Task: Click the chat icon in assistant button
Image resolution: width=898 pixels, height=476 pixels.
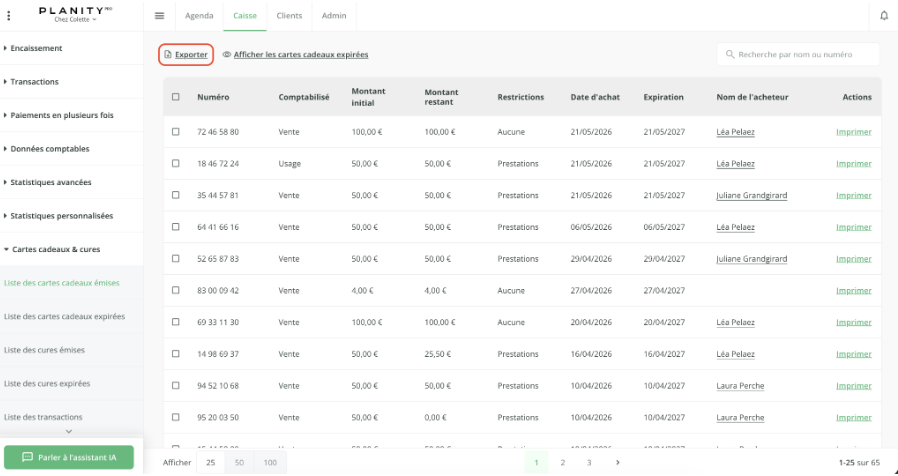Action: click(x=27, y=458)
